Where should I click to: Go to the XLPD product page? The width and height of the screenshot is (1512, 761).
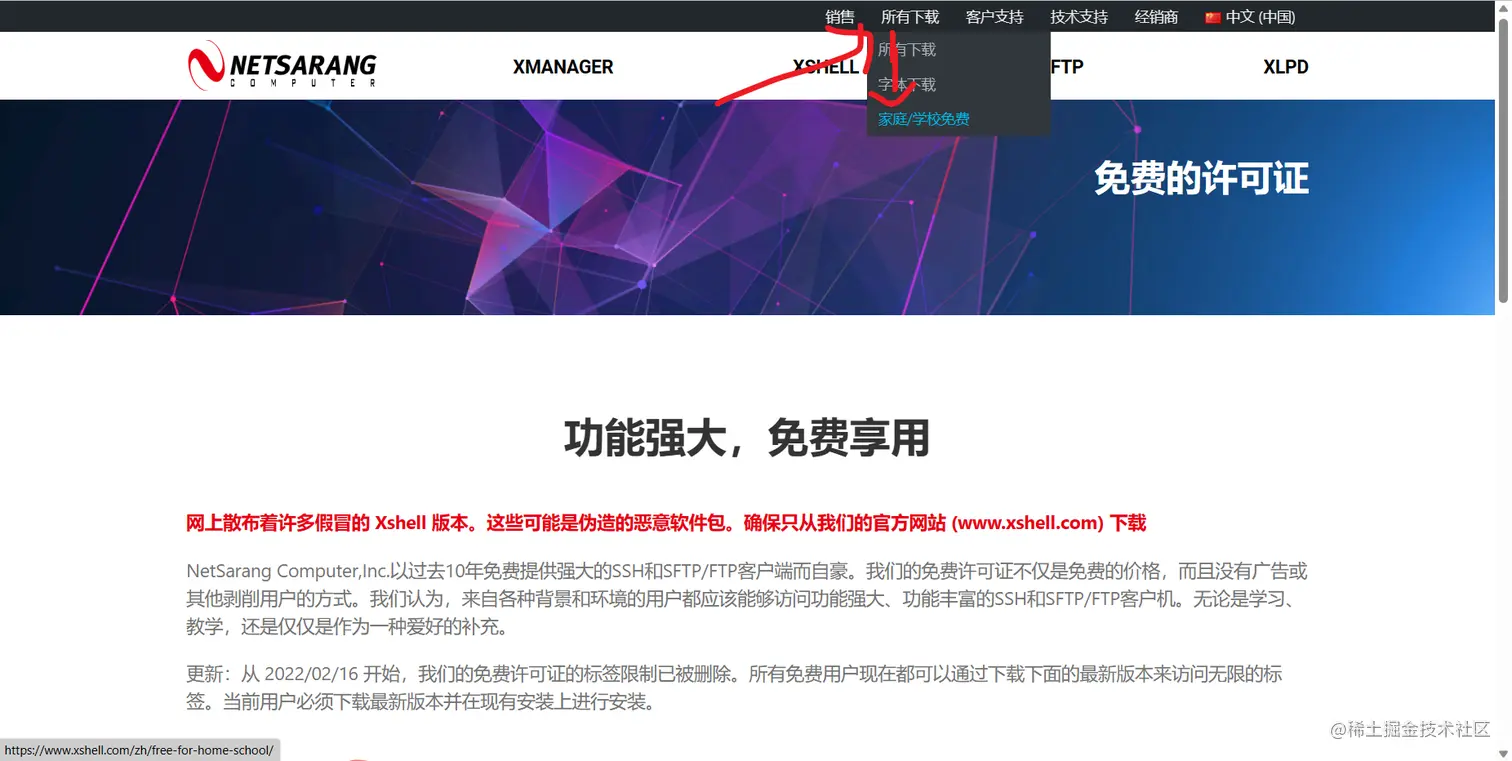click(x=1286, y=67)
